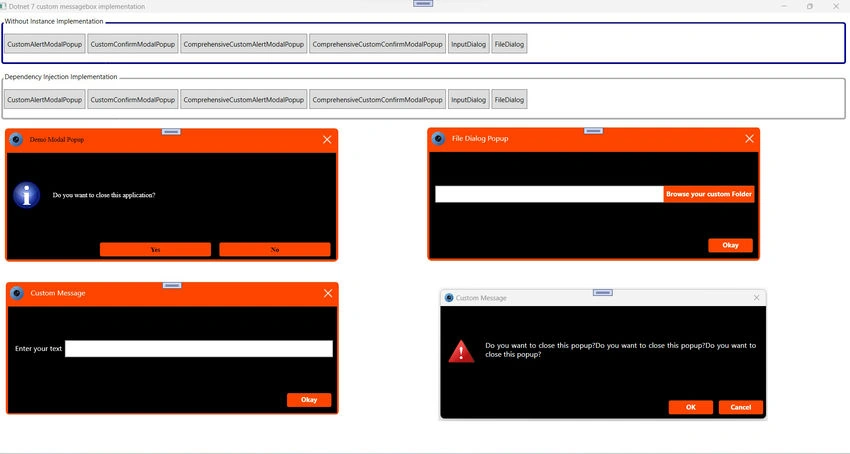Click FileDialog in Dependency Injection Implementation group
Image resolution: width=850 pixels, height=454 pixels.
(509, 100)
